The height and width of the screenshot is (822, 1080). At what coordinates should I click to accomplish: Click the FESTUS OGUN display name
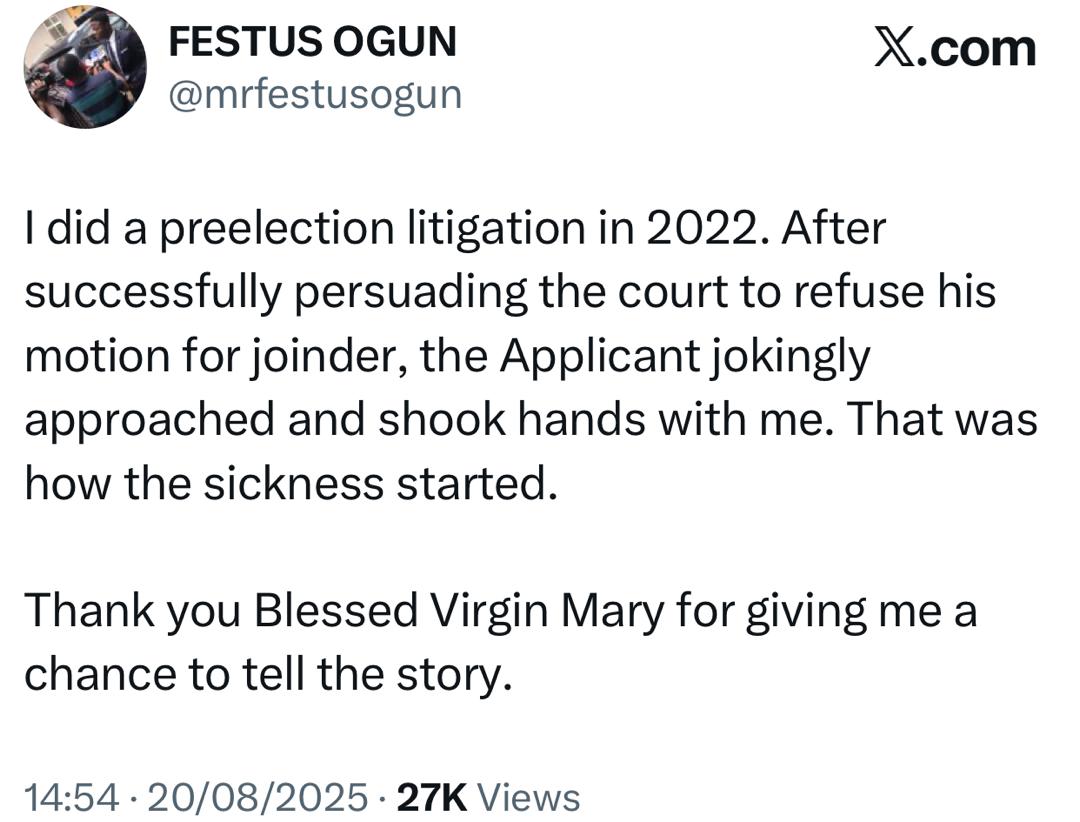(x=311, y=42)
